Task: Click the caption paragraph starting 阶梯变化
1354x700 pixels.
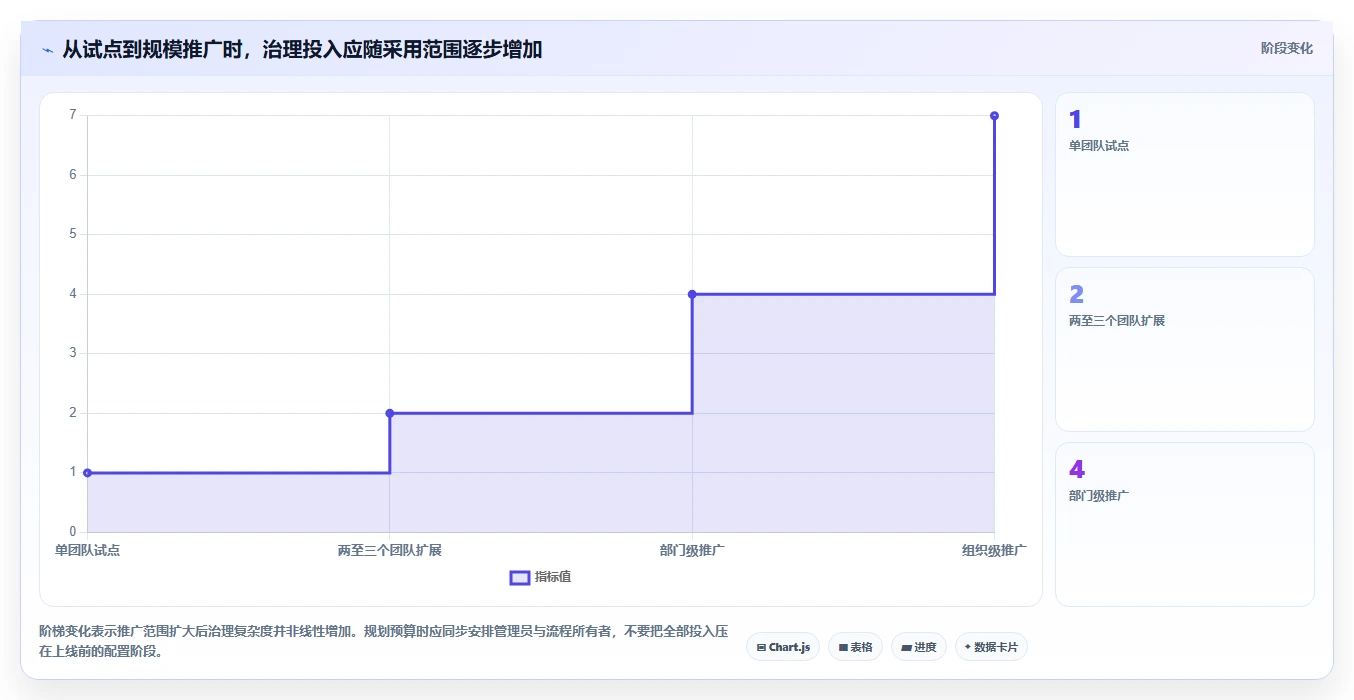Action: tap(384, 641)
